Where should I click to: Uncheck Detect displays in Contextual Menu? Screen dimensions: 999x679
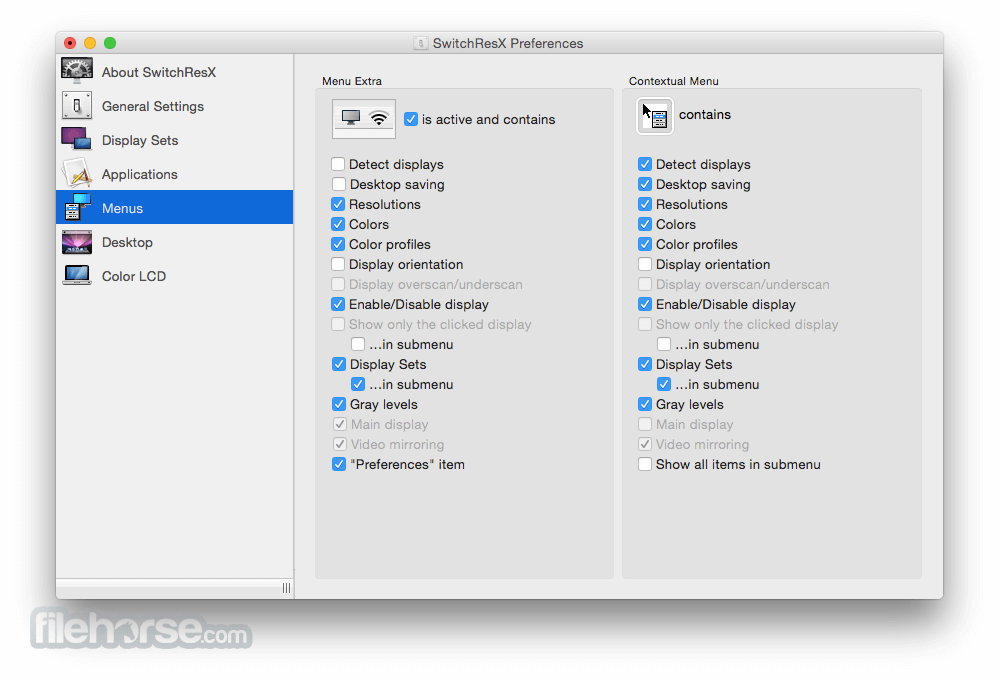pyautogui.click(x=645, y=164)
